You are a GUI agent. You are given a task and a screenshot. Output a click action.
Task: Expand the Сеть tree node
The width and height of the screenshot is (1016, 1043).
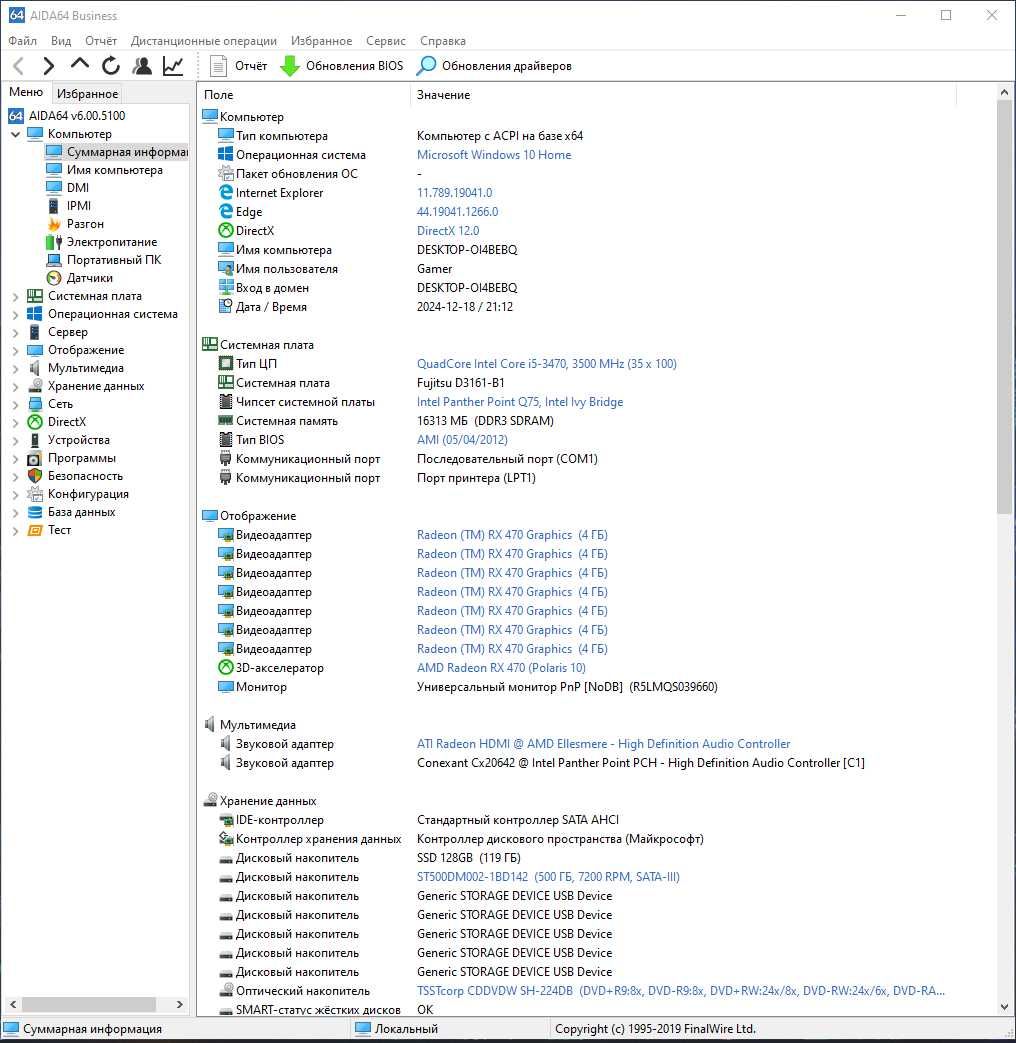[15, 404]
